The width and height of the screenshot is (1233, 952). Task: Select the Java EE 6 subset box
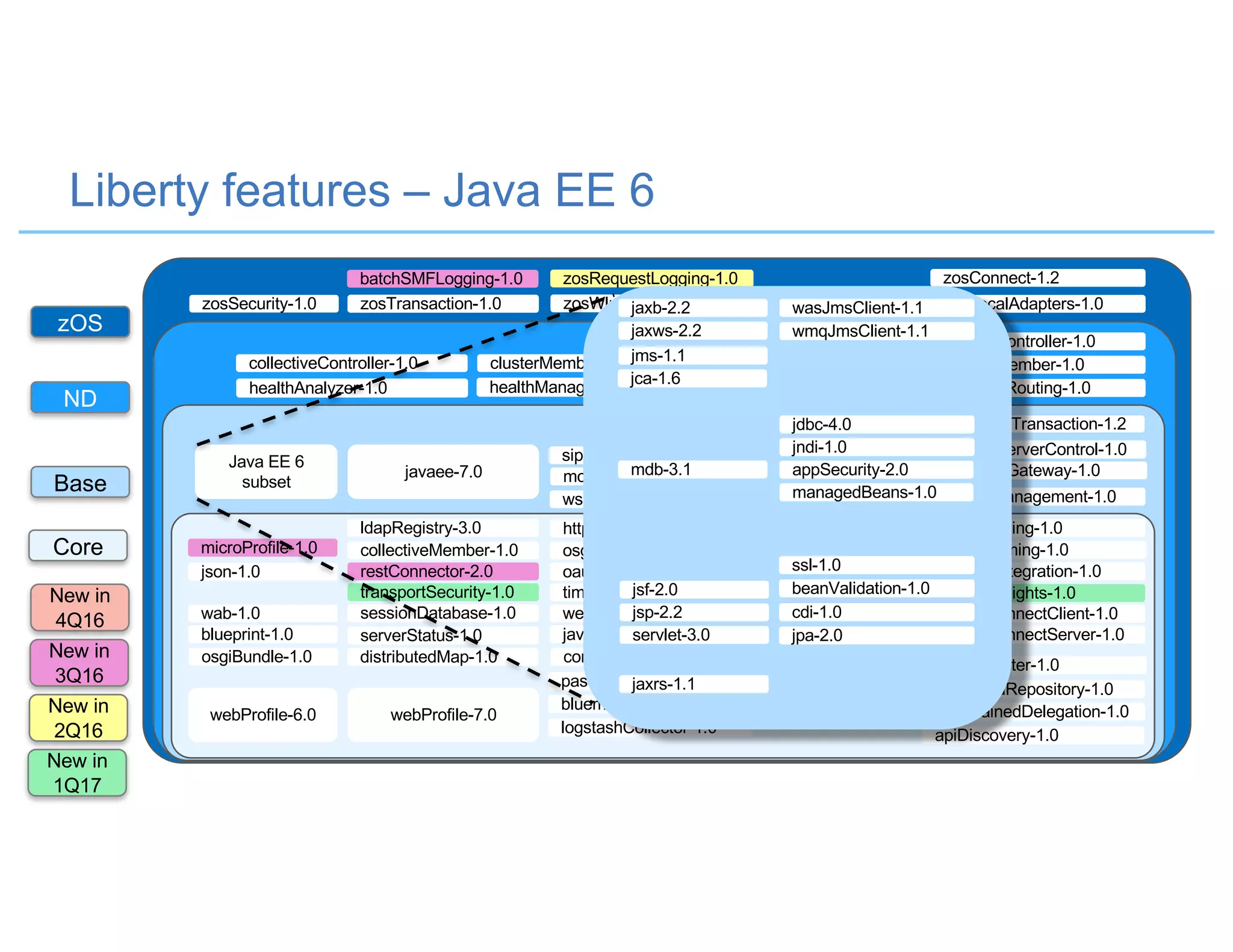pyautogui.click(x=266, y=472)
